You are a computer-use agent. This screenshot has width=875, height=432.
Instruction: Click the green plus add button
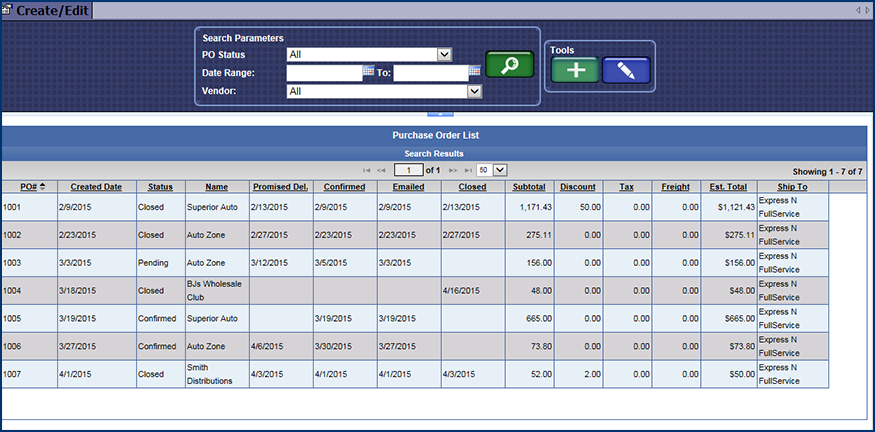tap(575, 70)
